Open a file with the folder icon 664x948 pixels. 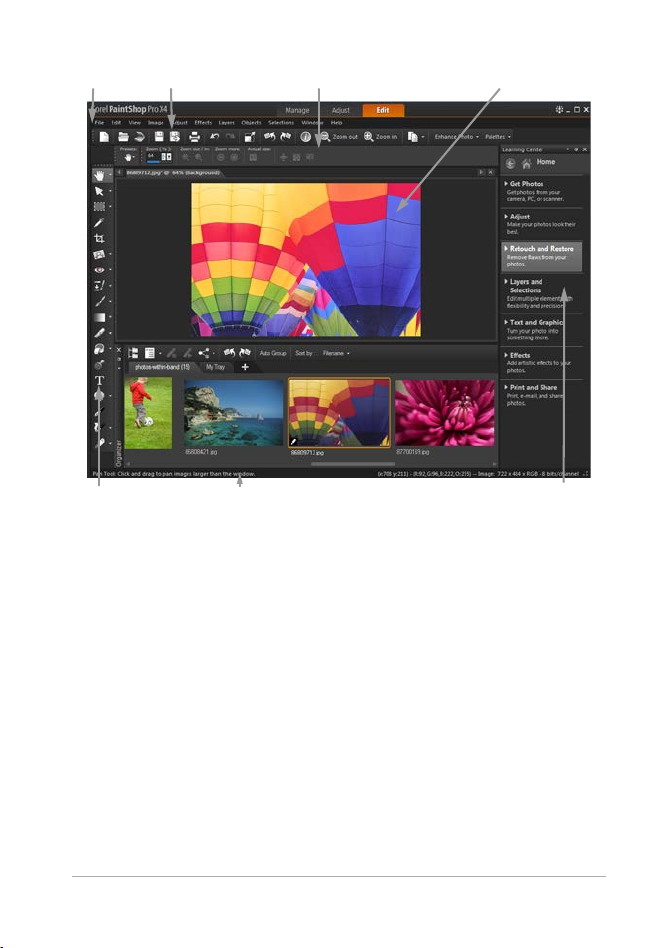pyautogui.click(x=123, y=137)
